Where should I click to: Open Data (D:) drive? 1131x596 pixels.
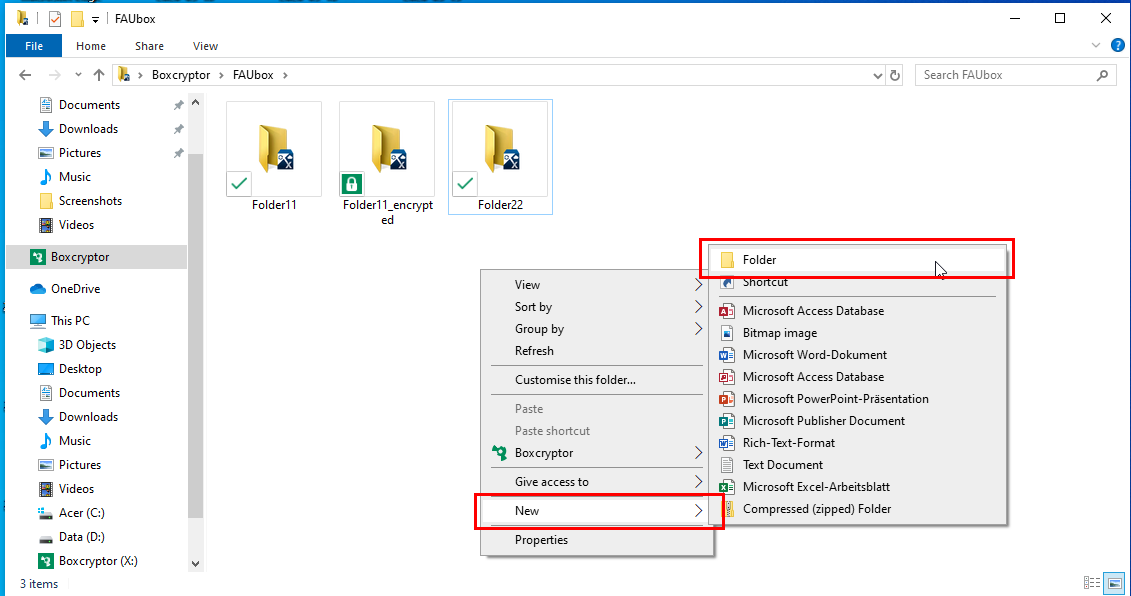click(x=81, y=537)
